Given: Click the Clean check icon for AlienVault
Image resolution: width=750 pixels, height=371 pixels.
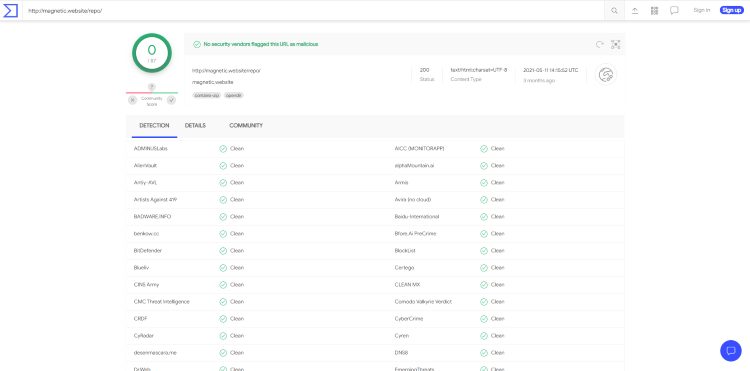Looking at the screenshot, I should pyautogui.click(x=223, y=165).
